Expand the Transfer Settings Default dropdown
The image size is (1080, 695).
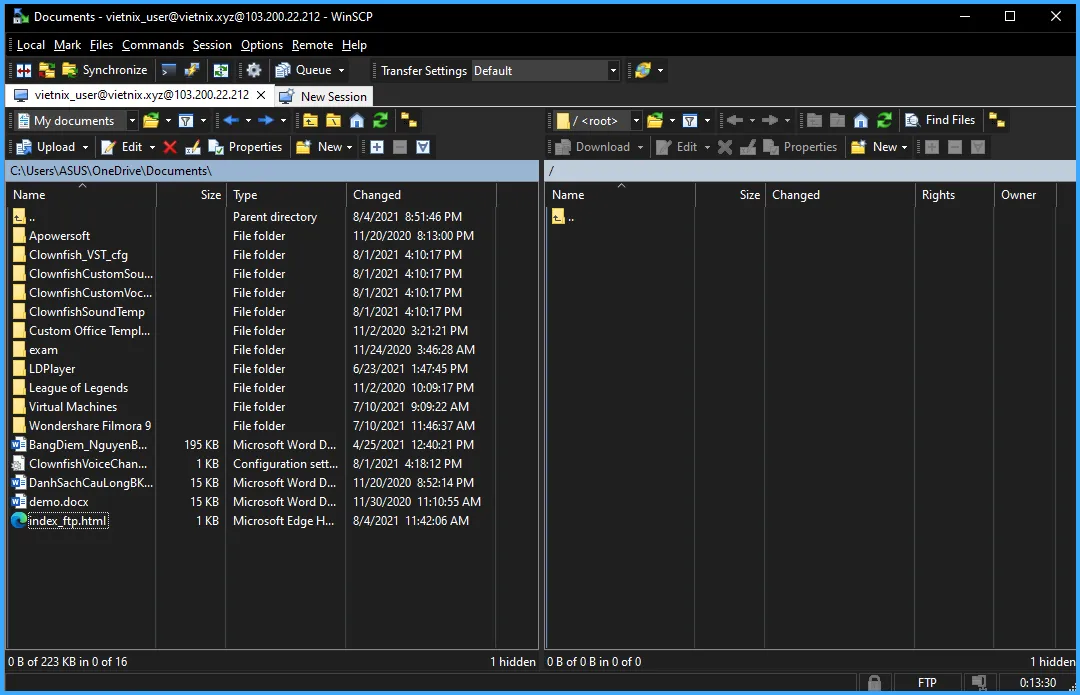(613, 71)
